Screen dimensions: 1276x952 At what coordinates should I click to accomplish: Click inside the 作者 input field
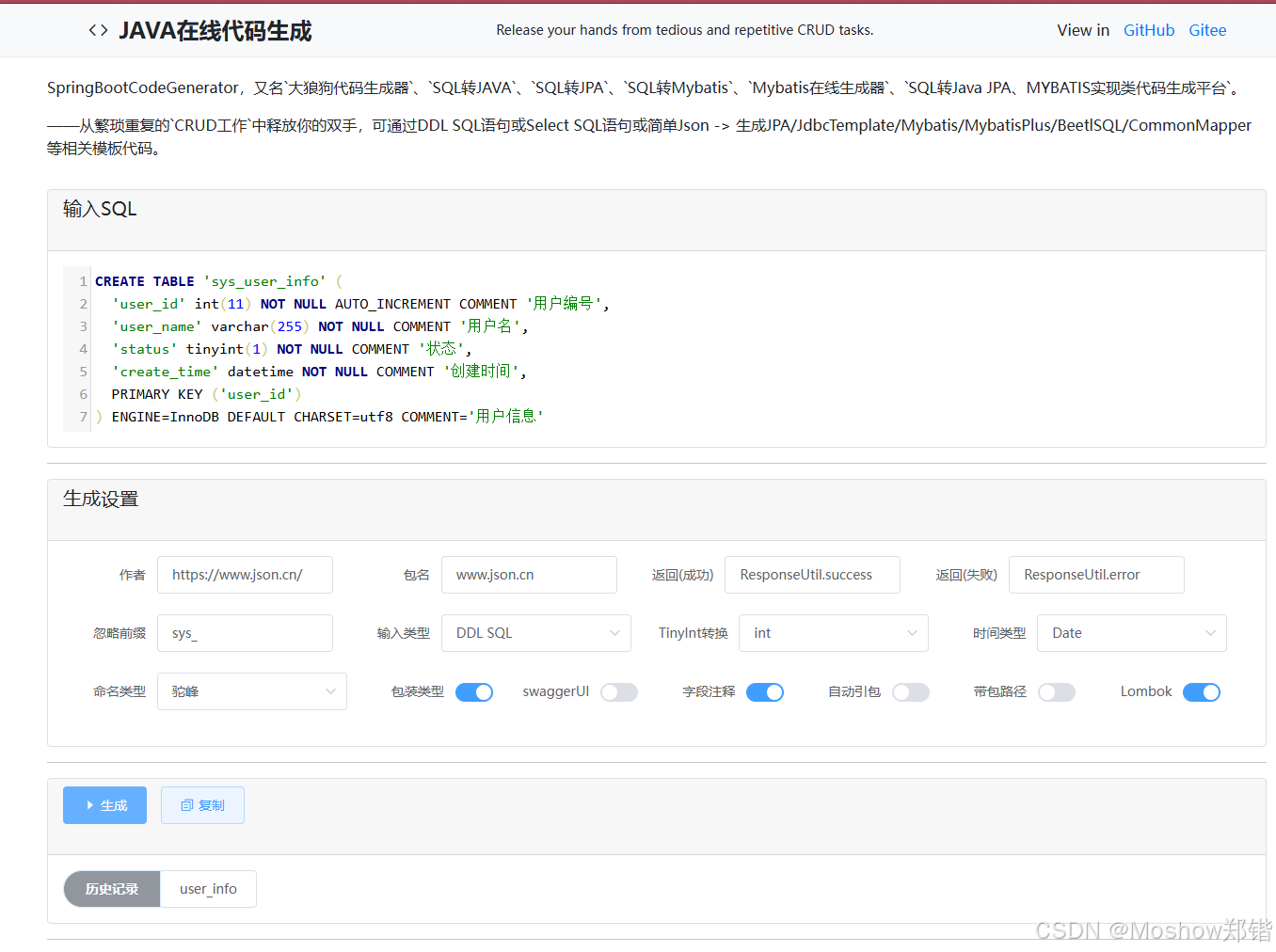(245, 575)
